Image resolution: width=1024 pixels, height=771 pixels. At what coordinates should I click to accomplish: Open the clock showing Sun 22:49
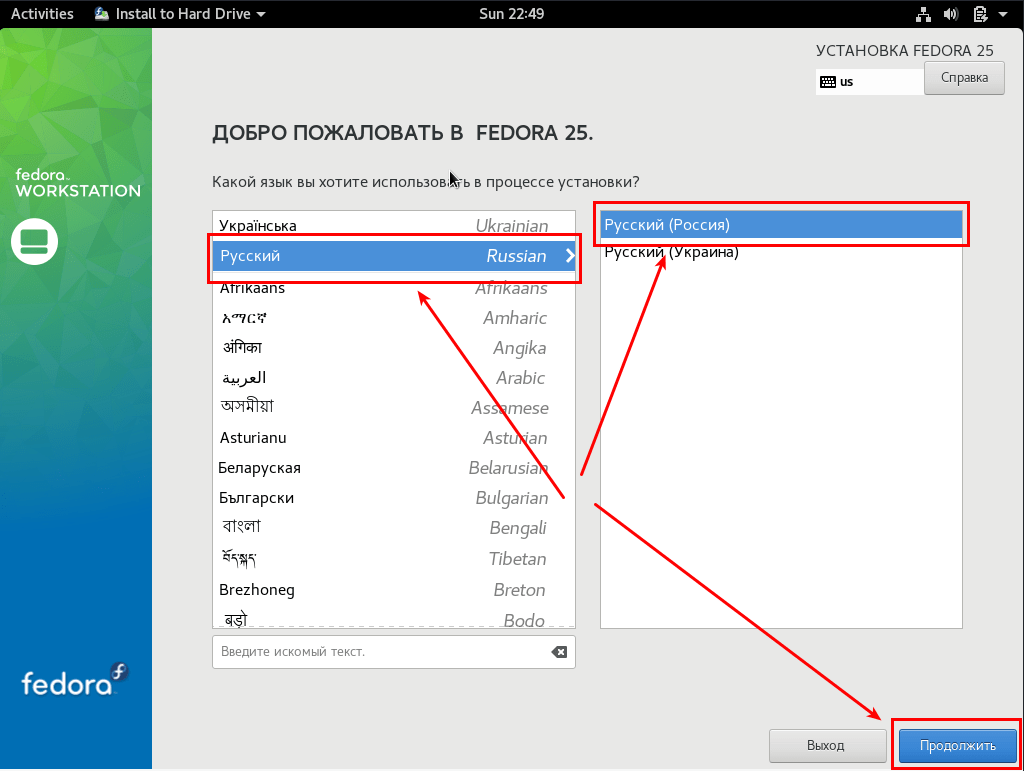click(x=511, y=14)
